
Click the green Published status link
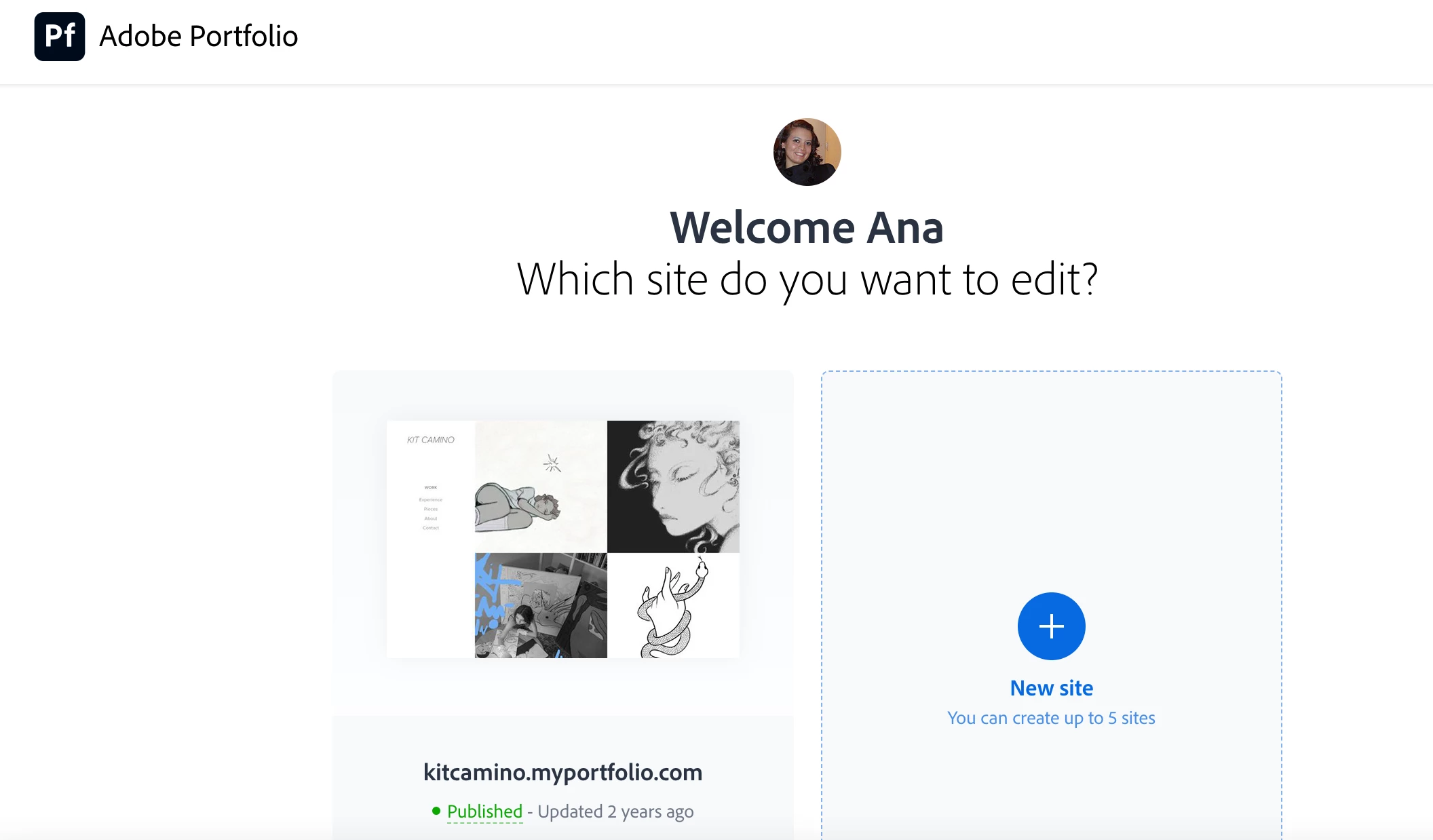tap(484, 812)
